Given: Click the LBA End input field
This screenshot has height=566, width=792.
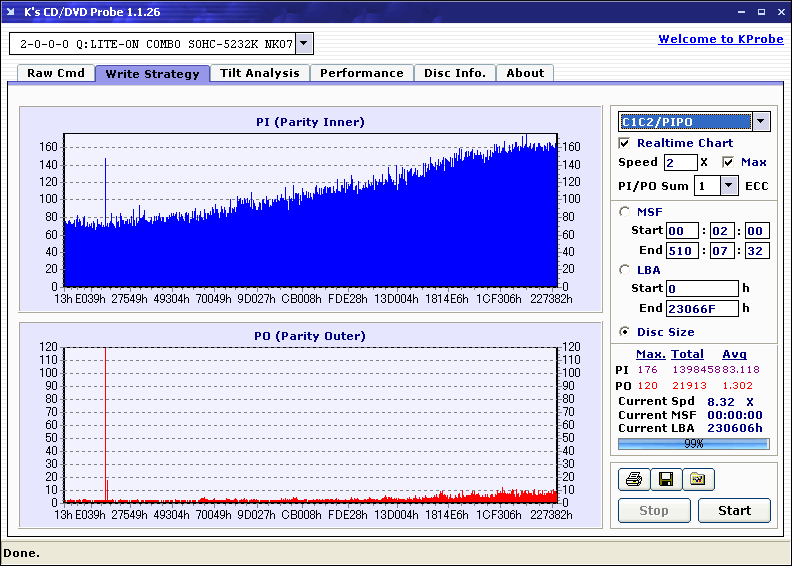Looking at the screenshot, I should pos(702,308).
